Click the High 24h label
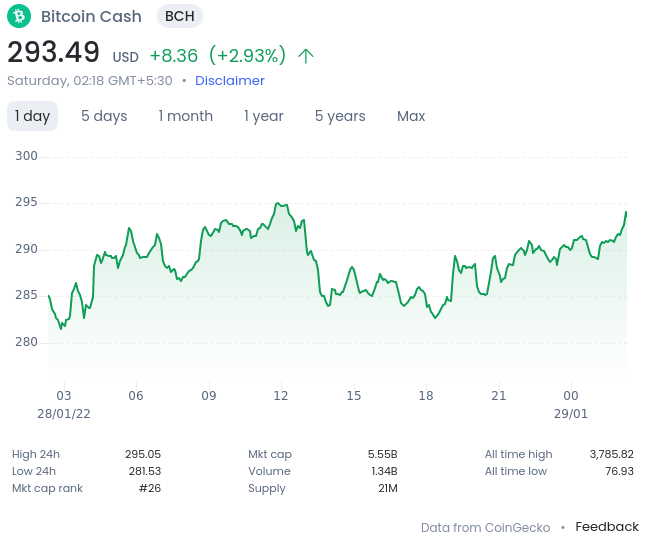The height and width of the screenshot is (538, 647). (36, 454)
